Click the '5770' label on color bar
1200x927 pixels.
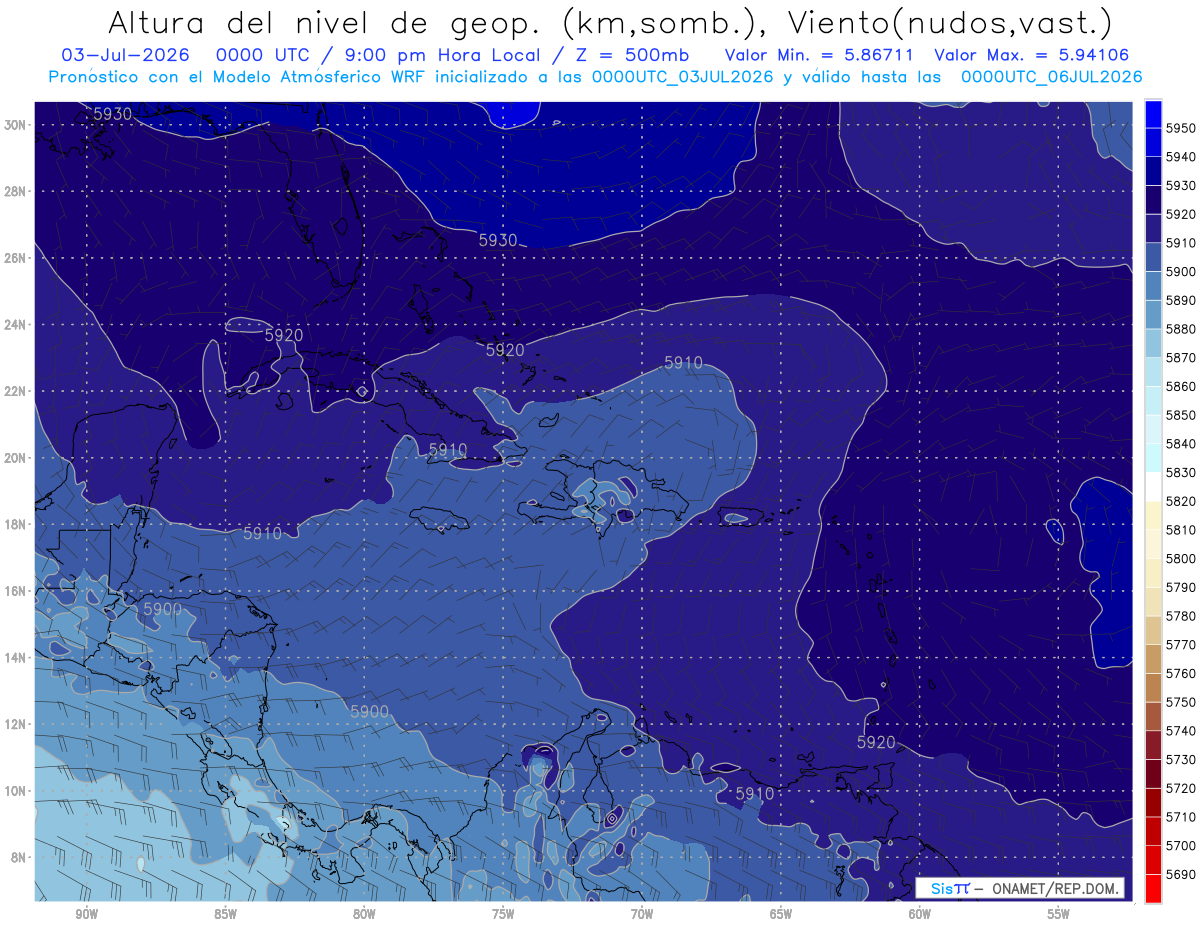[x=1182, y=644]
